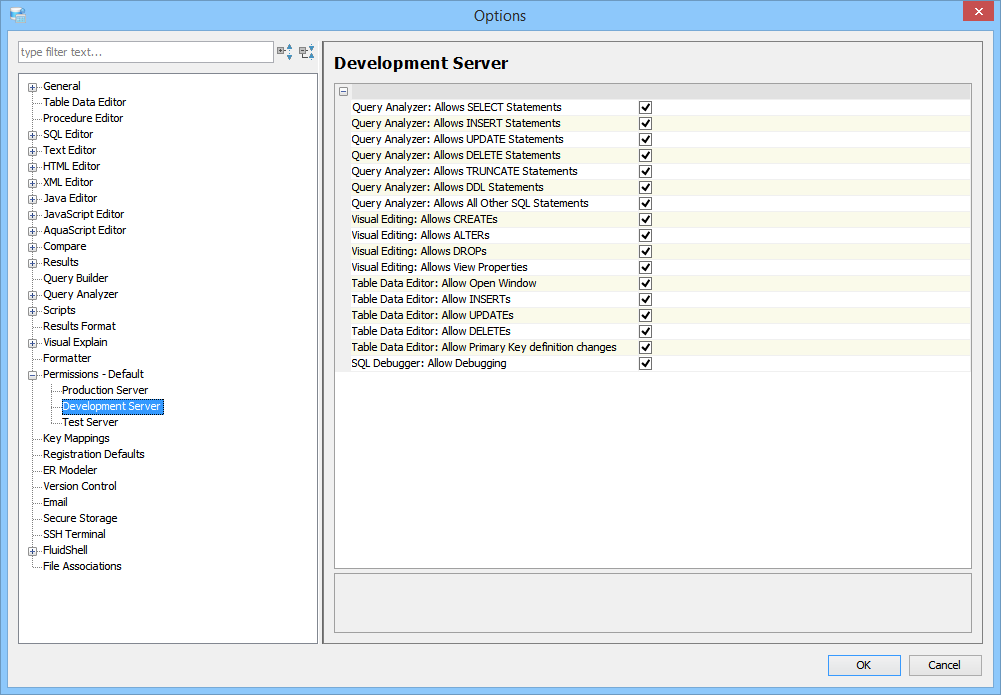Click 'SQL Debugger: Allow Debugging' row text

pyautogui.click(x=429, y=363)
